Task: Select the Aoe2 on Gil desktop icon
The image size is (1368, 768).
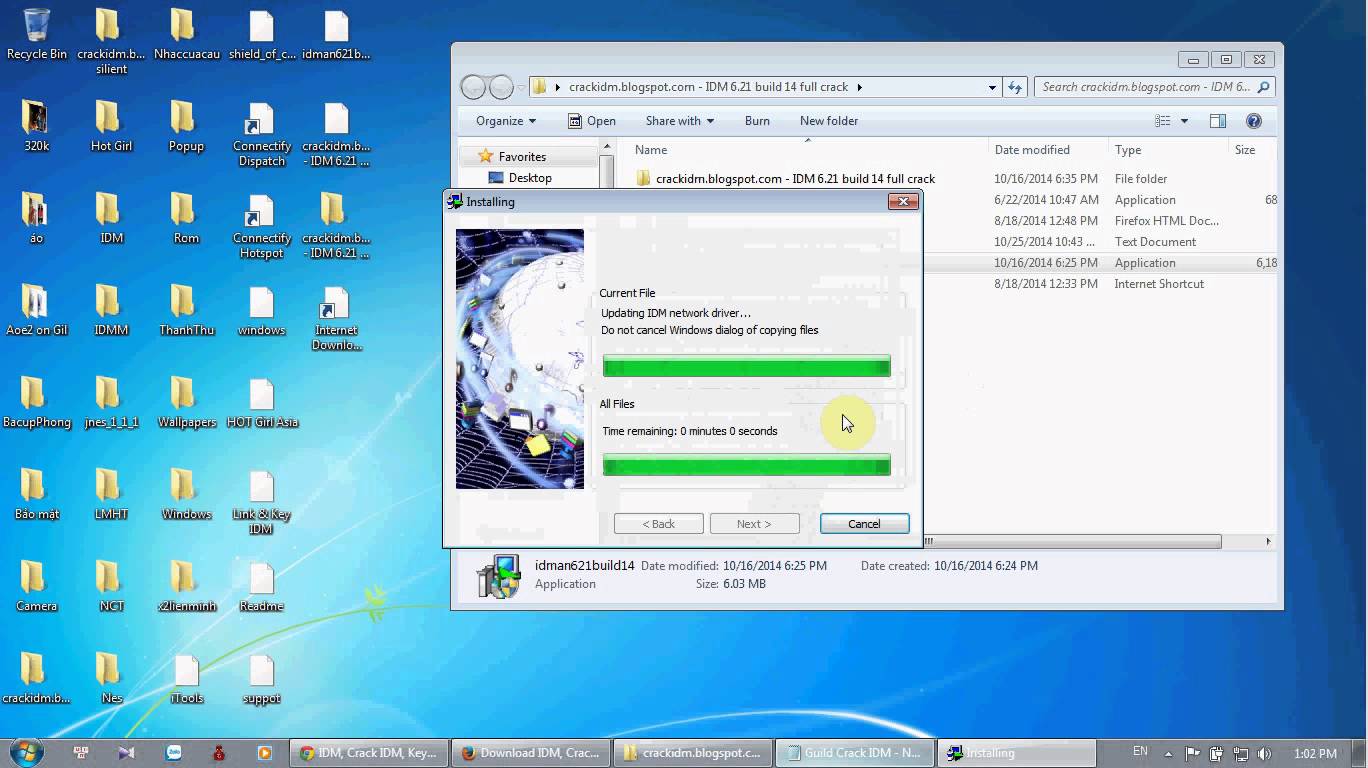Action: (x=37, y=310)
